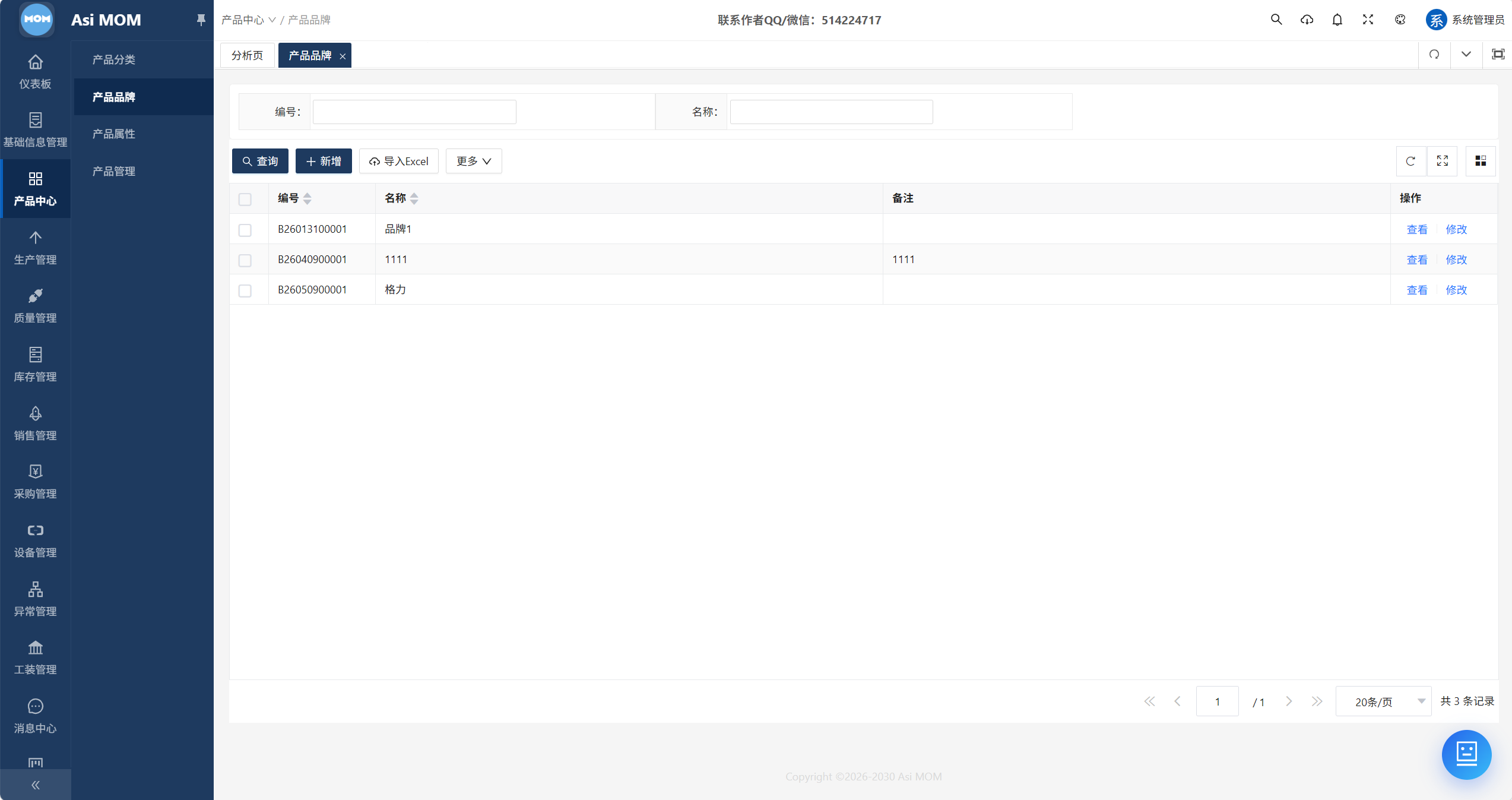Open the 系统管理员 user menu
Viewport: 1512px width, 800px height.
coord(1465,20)
